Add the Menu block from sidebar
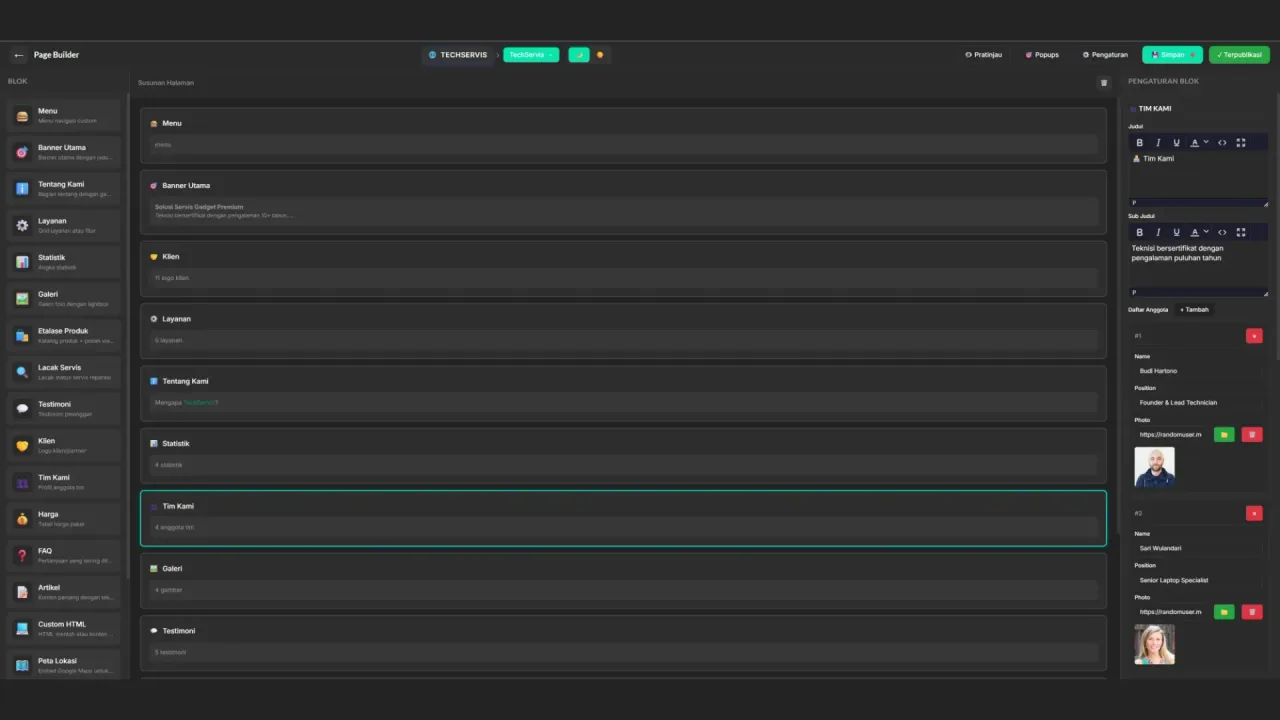 pos(64,116)
